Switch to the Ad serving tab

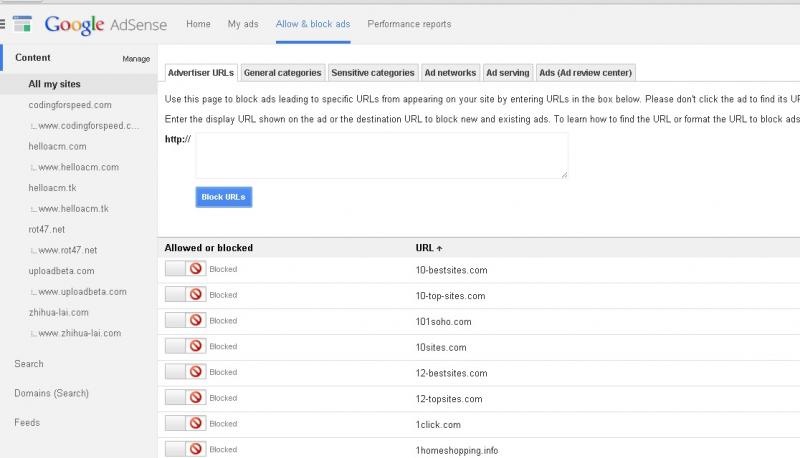click(x=508, y=72)
